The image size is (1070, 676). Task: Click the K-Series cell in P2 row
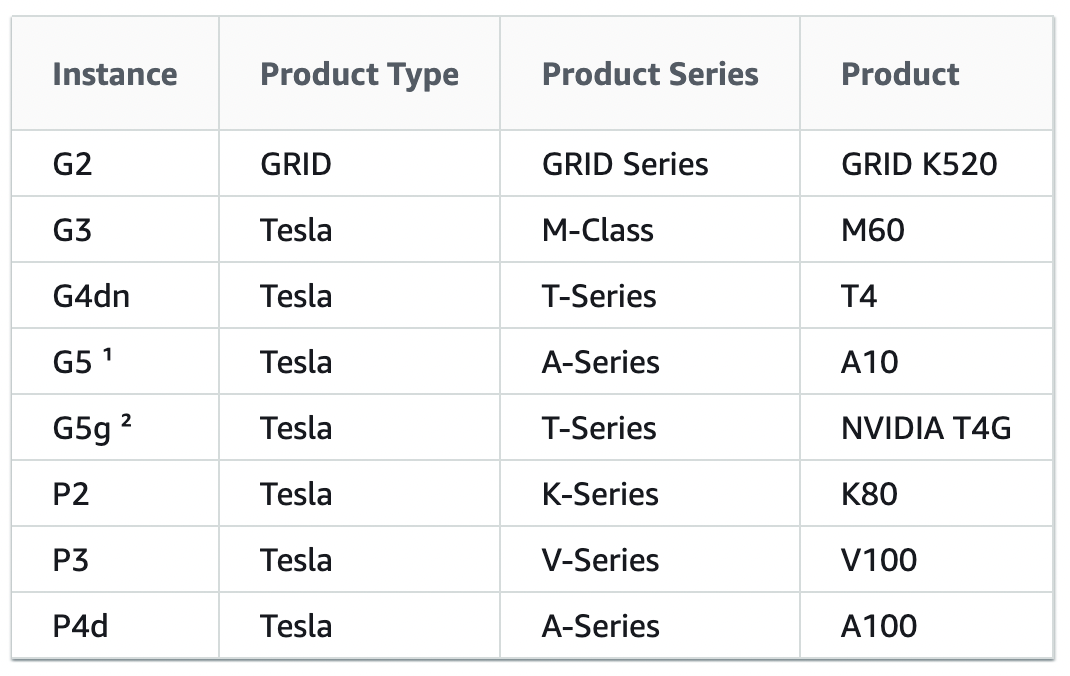click(600, 494)
